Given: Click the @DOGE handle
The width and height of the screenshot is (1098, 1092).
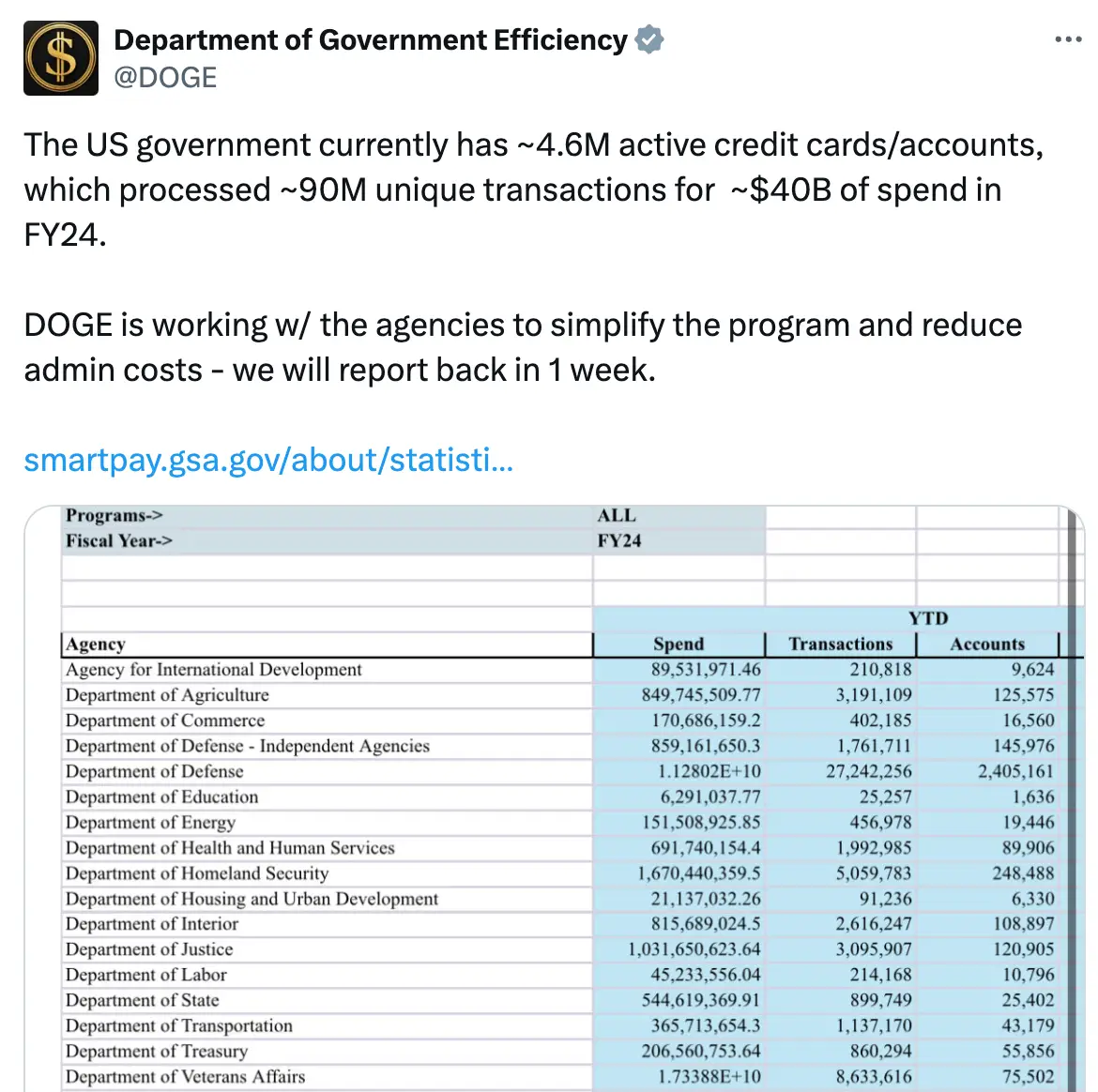Looking at the screenshot, I should [165, 77].
